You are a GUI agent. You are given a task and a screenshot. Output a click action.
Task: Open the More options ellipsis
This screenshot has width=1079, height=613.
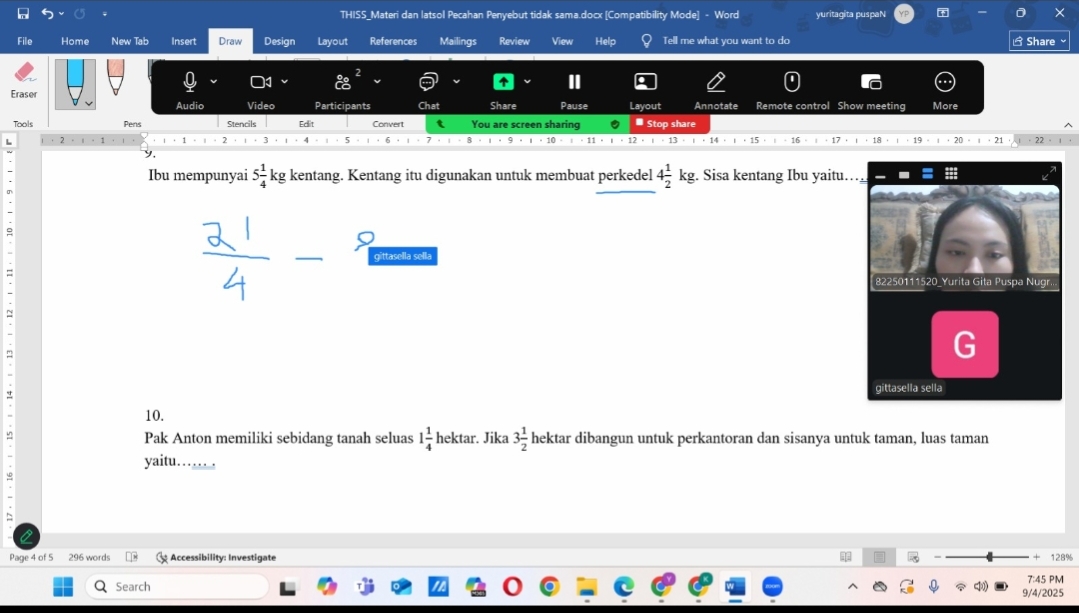tap(945, 82)
